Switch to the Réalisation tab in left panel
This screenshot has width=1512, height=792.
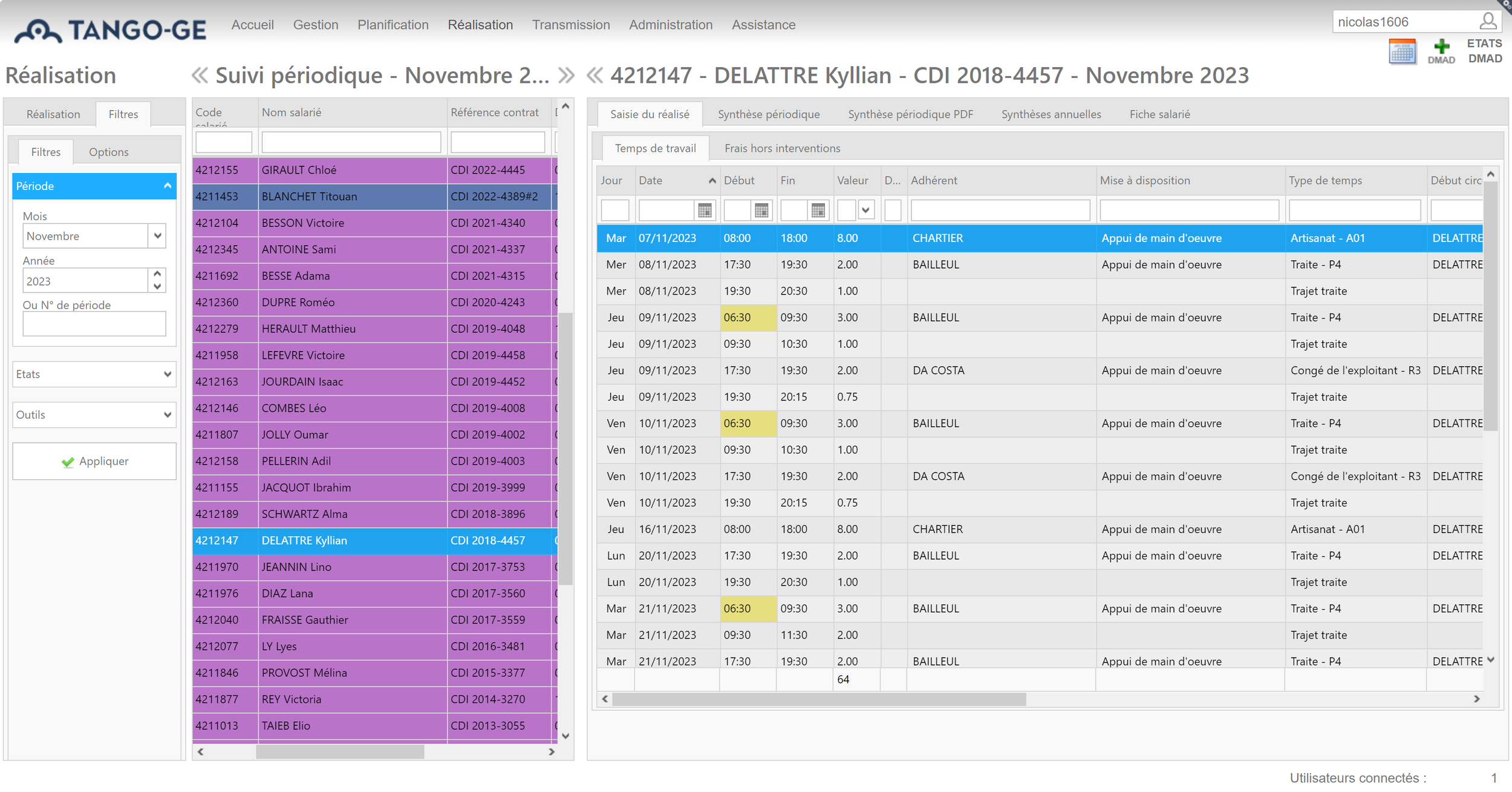point(53,114)
